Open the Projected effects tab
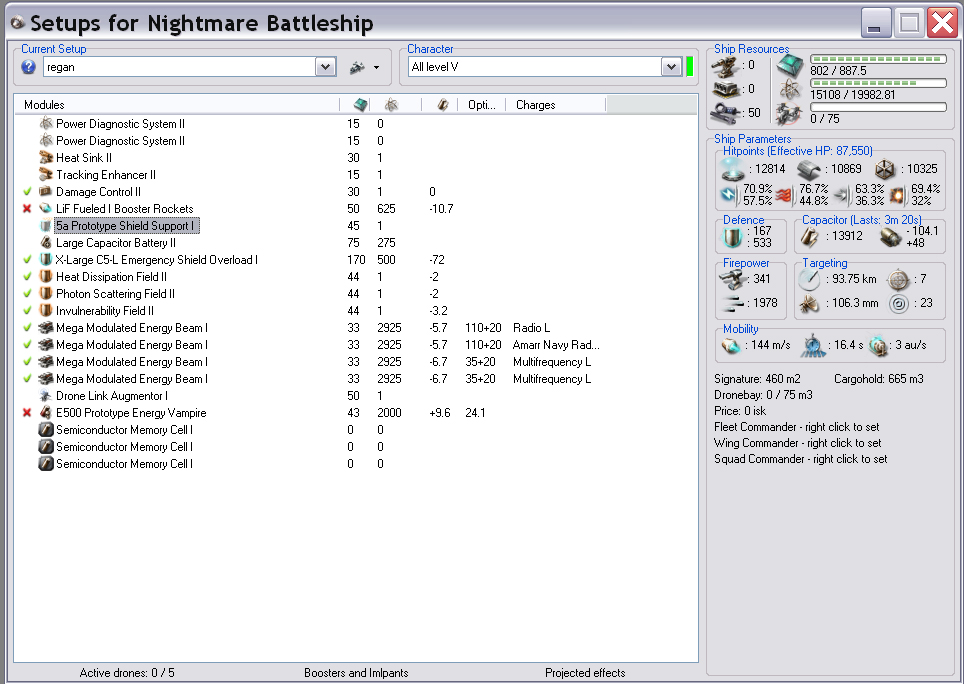This screenshot has width=964, height=684. [585, 673]
